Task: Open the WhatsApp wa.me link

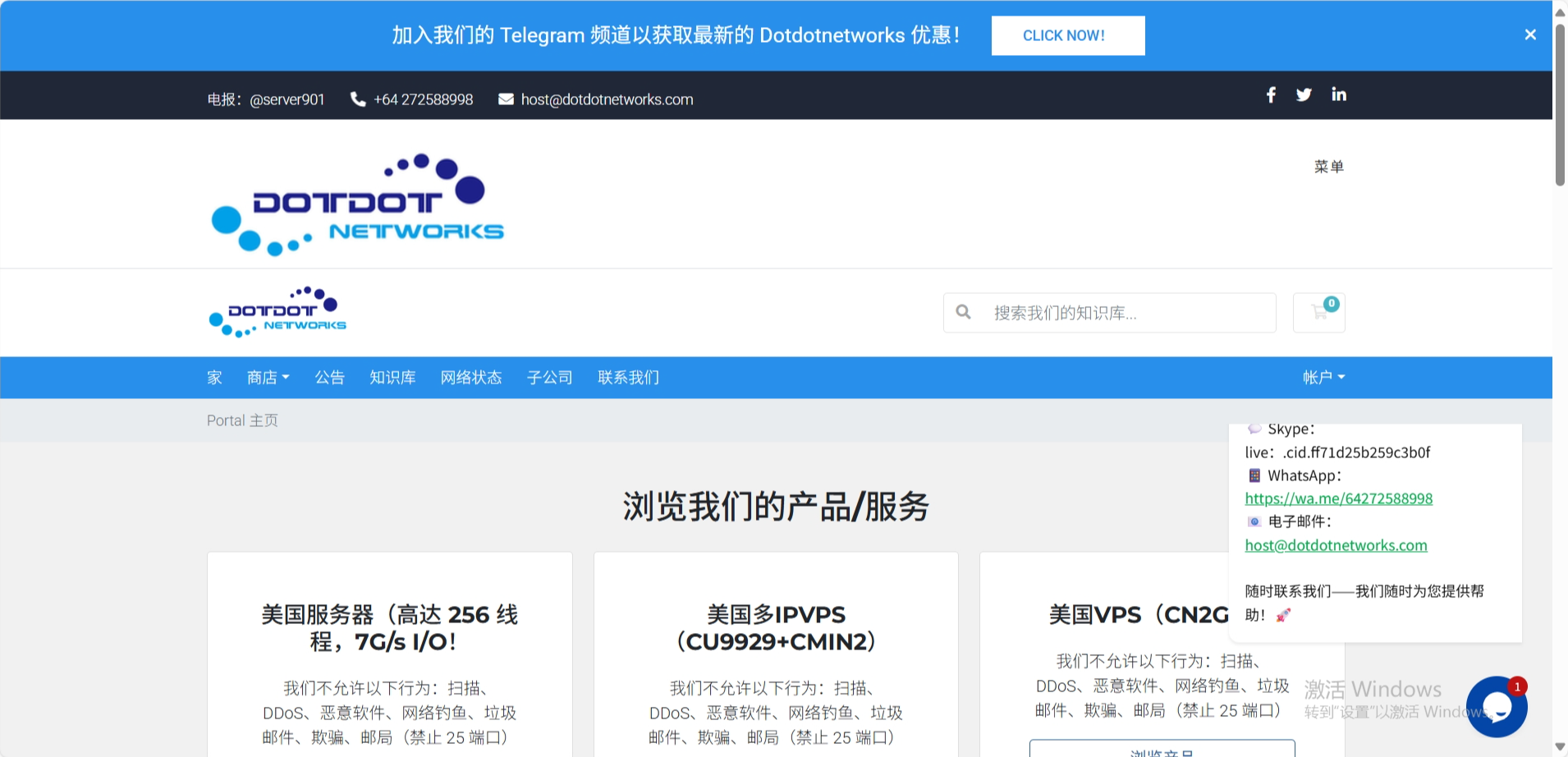Action: [x=1338, y=498]
